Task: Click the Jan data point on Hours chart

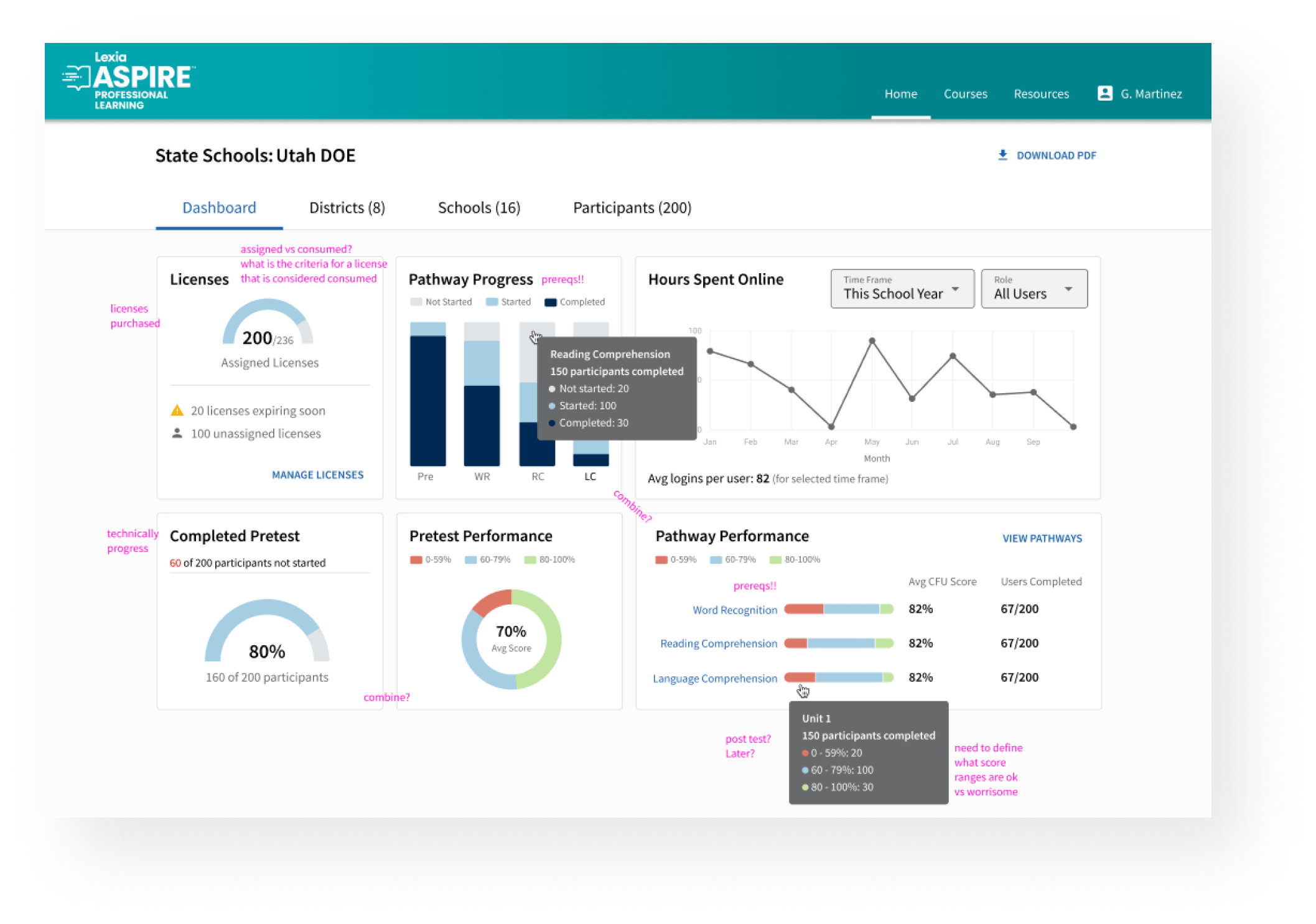Action: point(710,352)
